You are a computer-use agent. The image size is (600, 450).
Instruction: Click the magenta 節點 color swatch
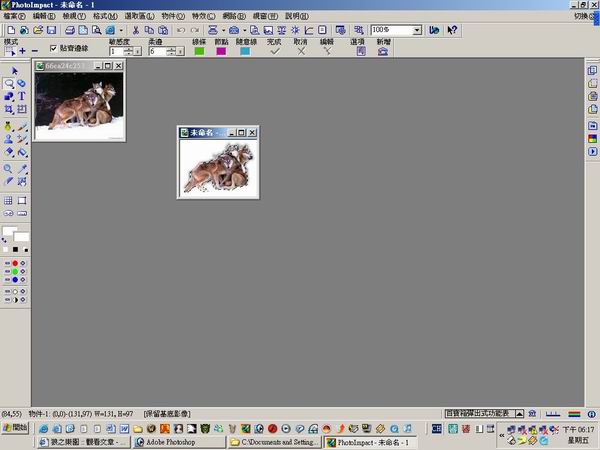(221, 51)
